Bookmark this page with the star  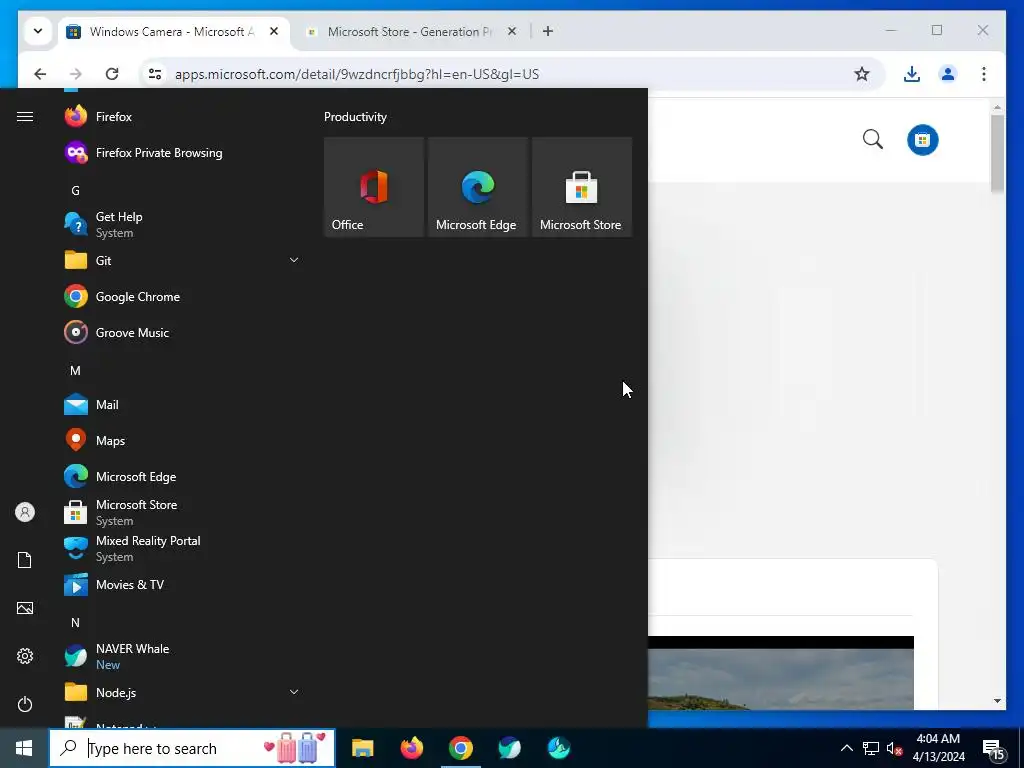coord(862,74)
